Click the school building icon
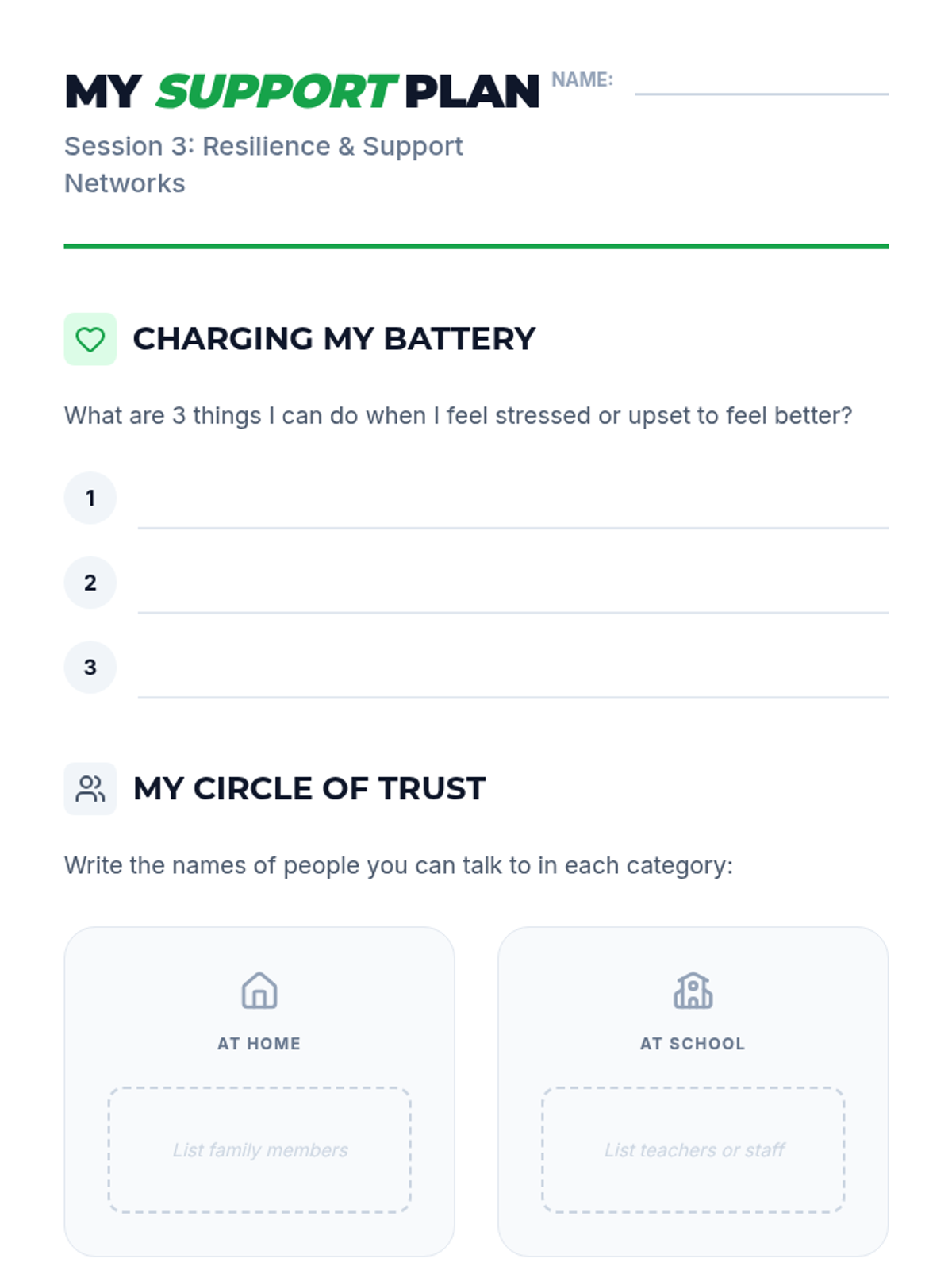 pyautogui.click(x=693, y=991)
